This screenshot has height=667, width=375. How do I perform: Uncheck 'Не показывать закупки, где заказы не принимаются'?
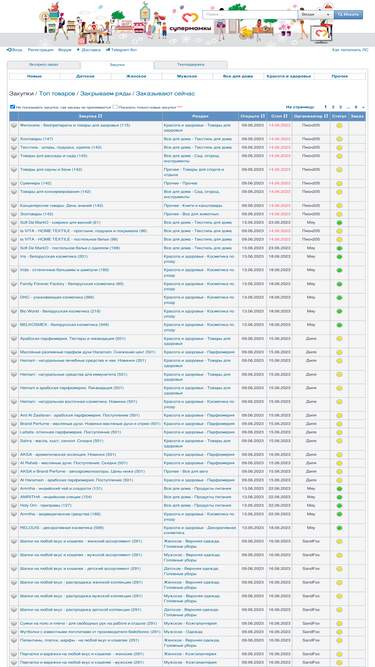click(x=12, y=107)
